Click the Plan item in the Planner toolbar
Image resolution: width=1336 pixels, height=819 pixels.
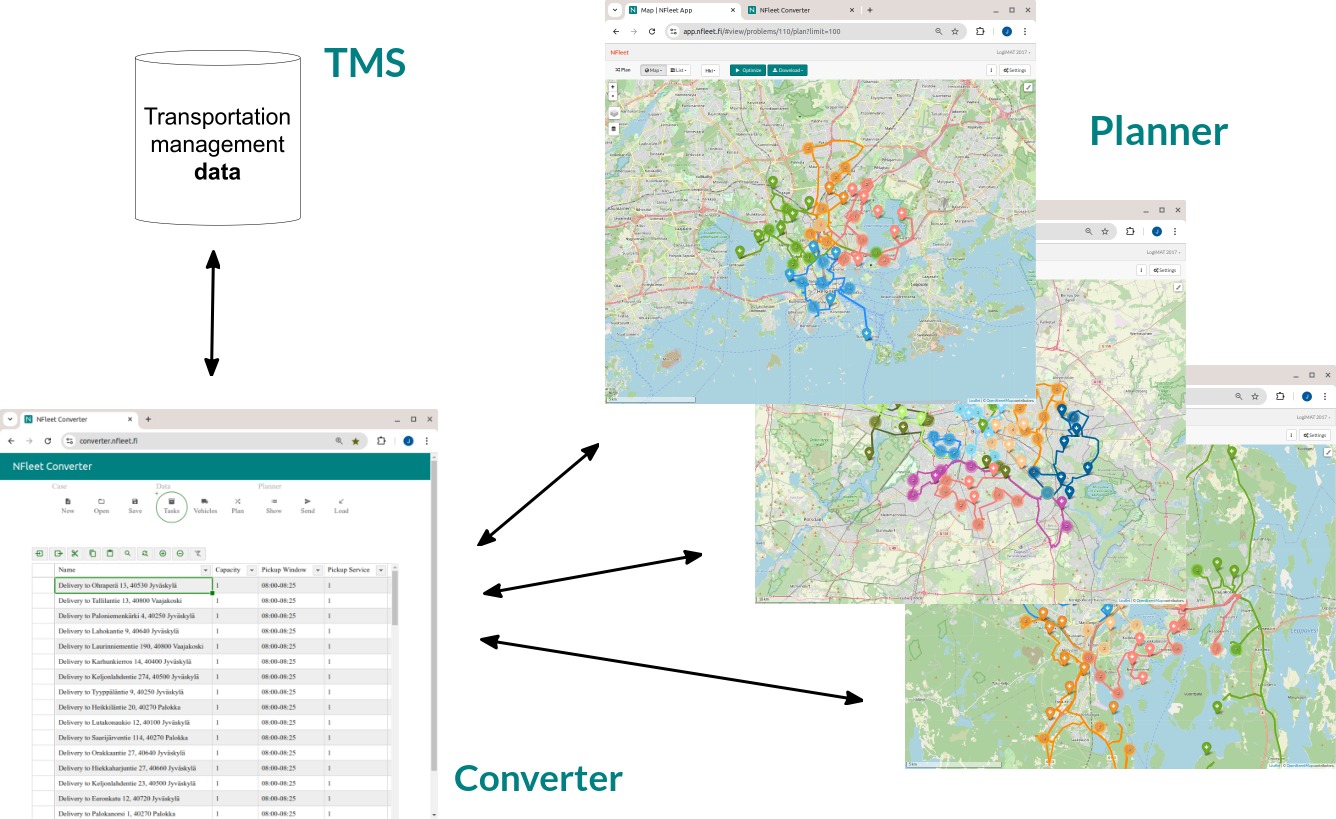point(623,70)
